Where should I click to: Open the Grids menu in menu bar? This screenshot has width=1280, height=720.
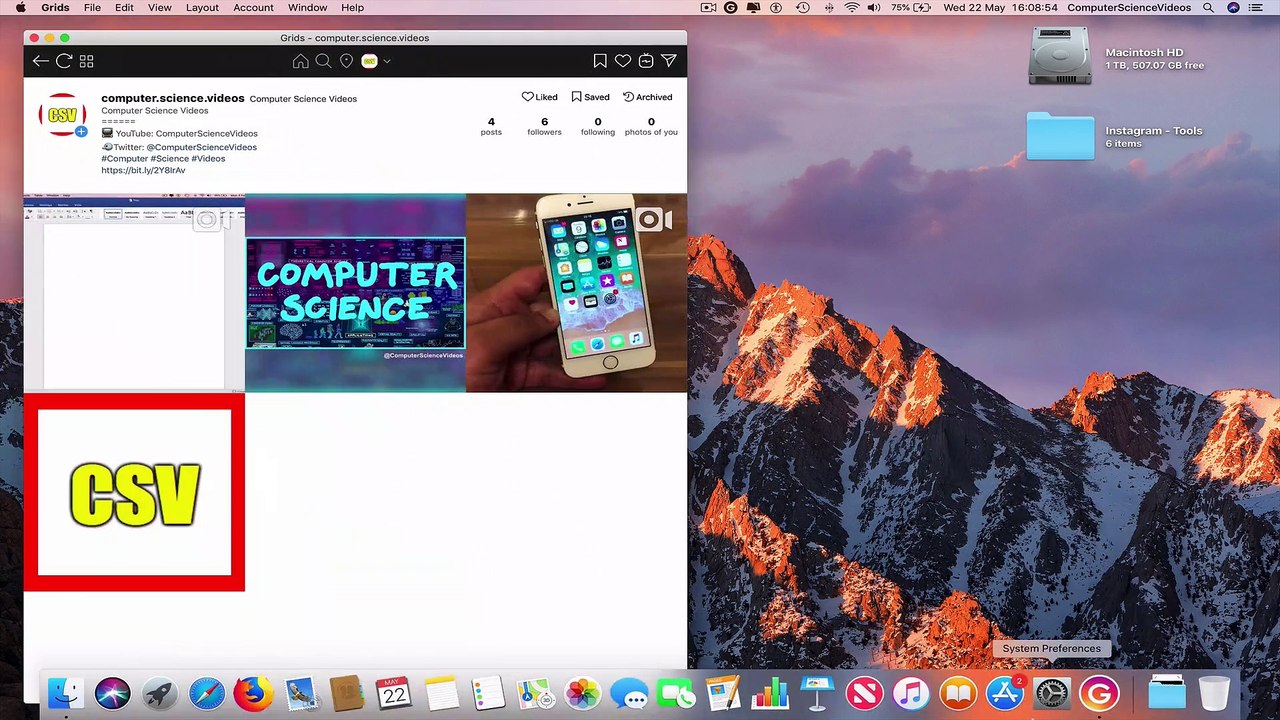[x=55, y=8]
